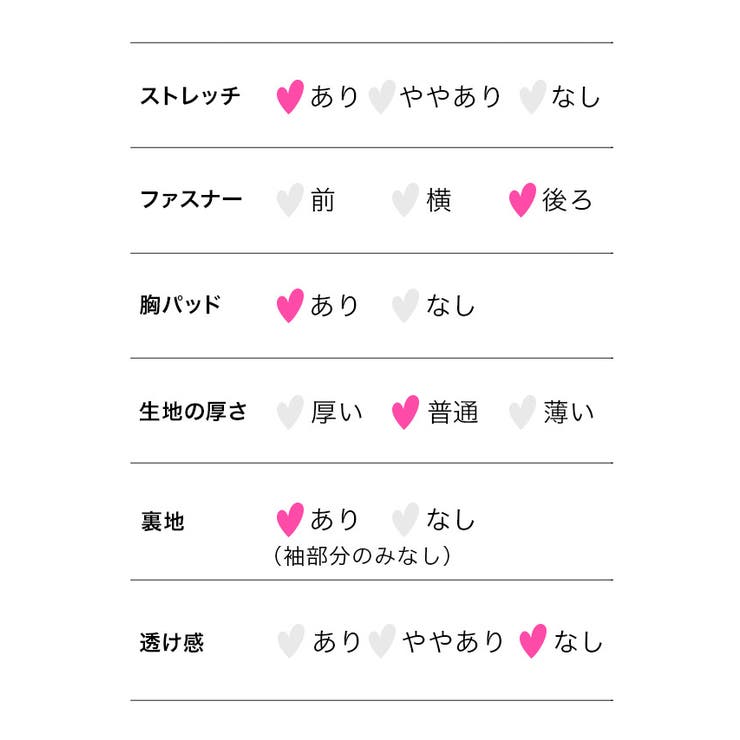Image resolution: width=740 pixels, height=740 pixels.
Task: Click the 生地の厚さ row label
Action: (x=193, y=412)
